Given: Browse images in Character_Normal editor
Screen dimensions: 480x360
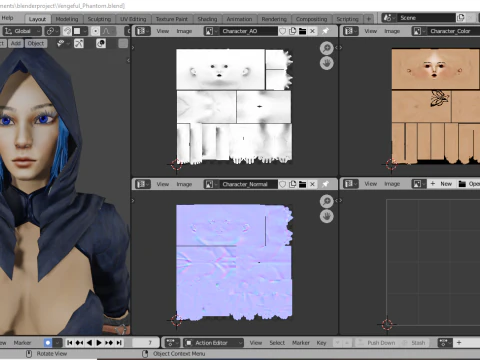Looking at the screenshot, I should 211,184.
